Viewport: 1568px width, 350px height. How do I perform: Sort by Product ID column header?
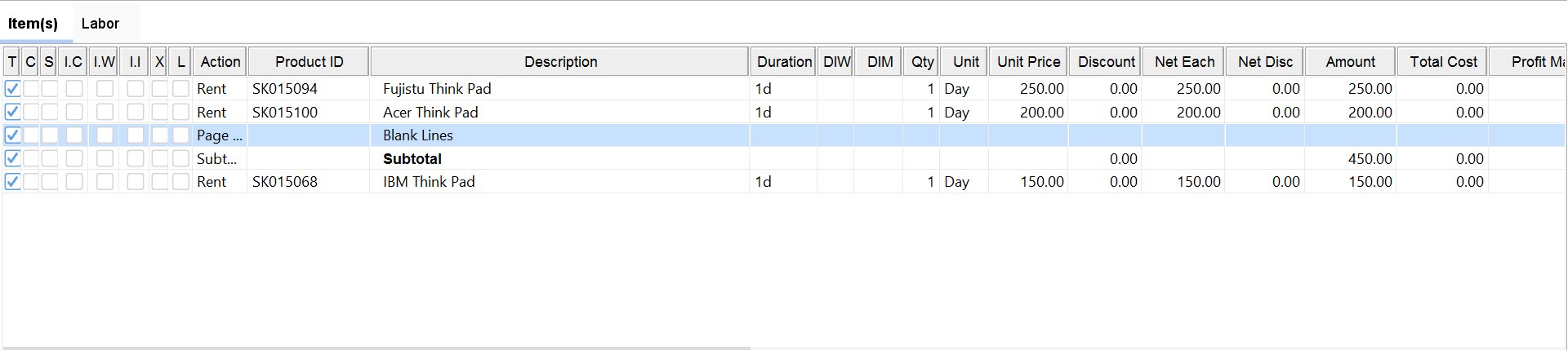(x=309, y=62)
